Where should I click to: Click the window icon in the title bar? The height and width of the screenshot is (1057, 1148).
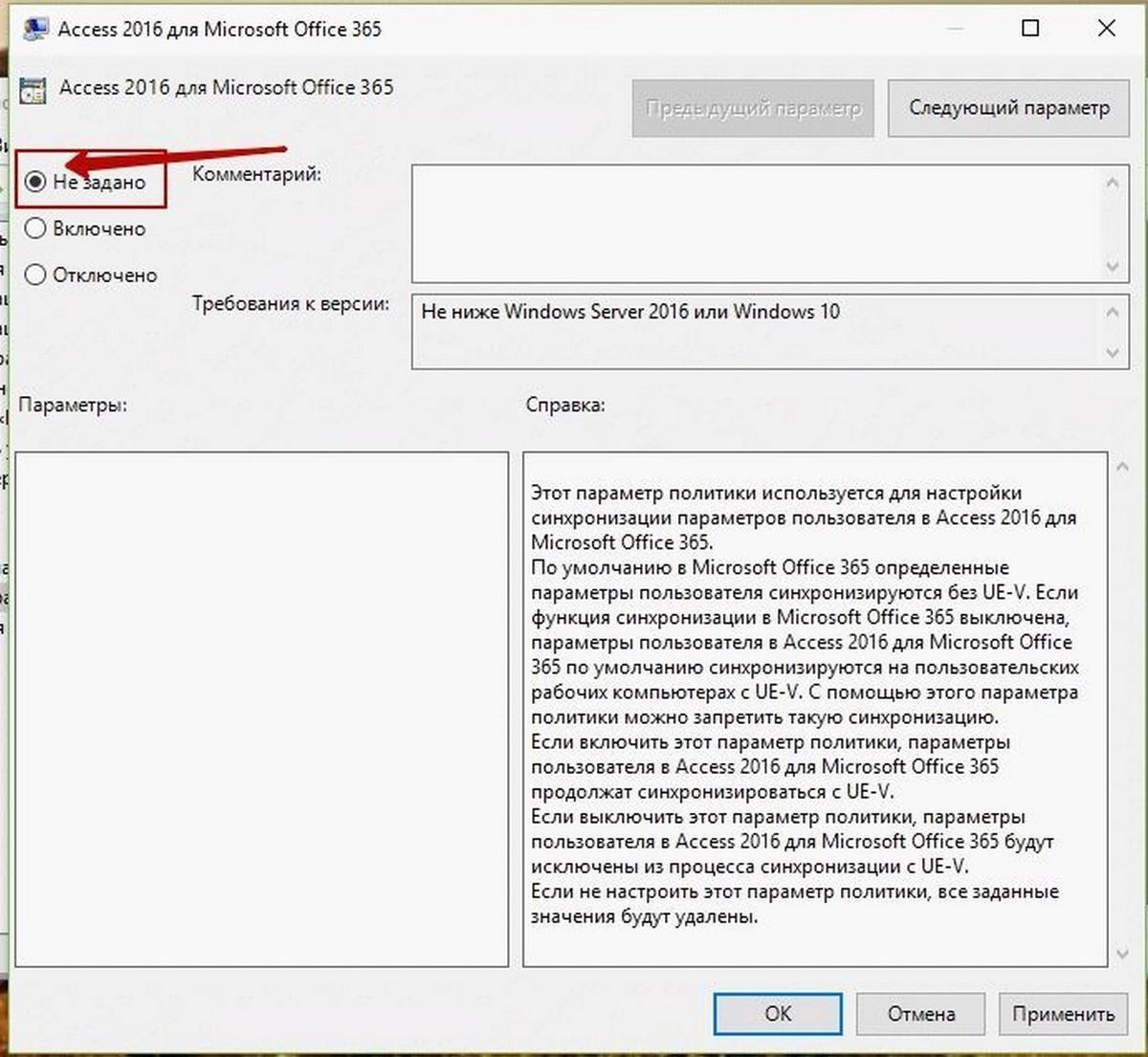[35, 28]
